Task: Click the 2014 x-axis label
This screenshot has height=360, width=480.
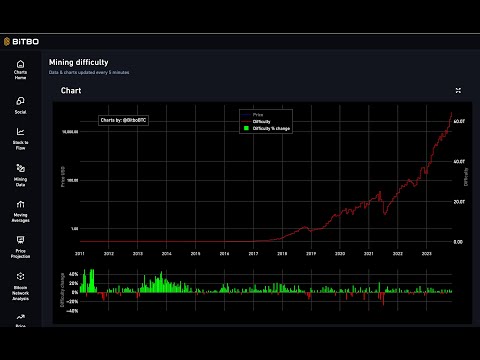Action: point(167,254)
